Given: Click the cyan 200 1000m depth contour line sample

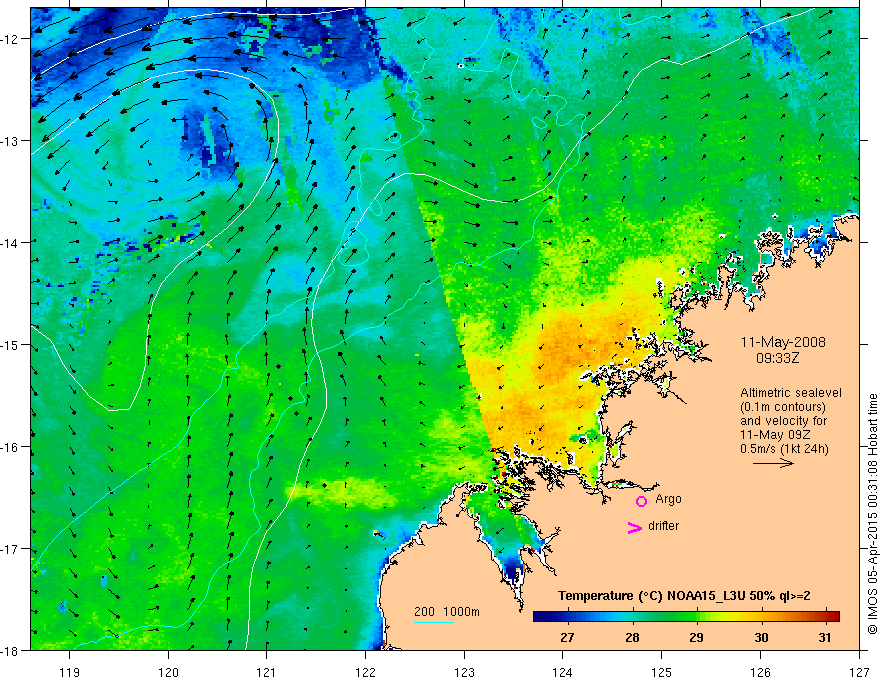Looking at the screenshot, I should [x=434, y=622].
